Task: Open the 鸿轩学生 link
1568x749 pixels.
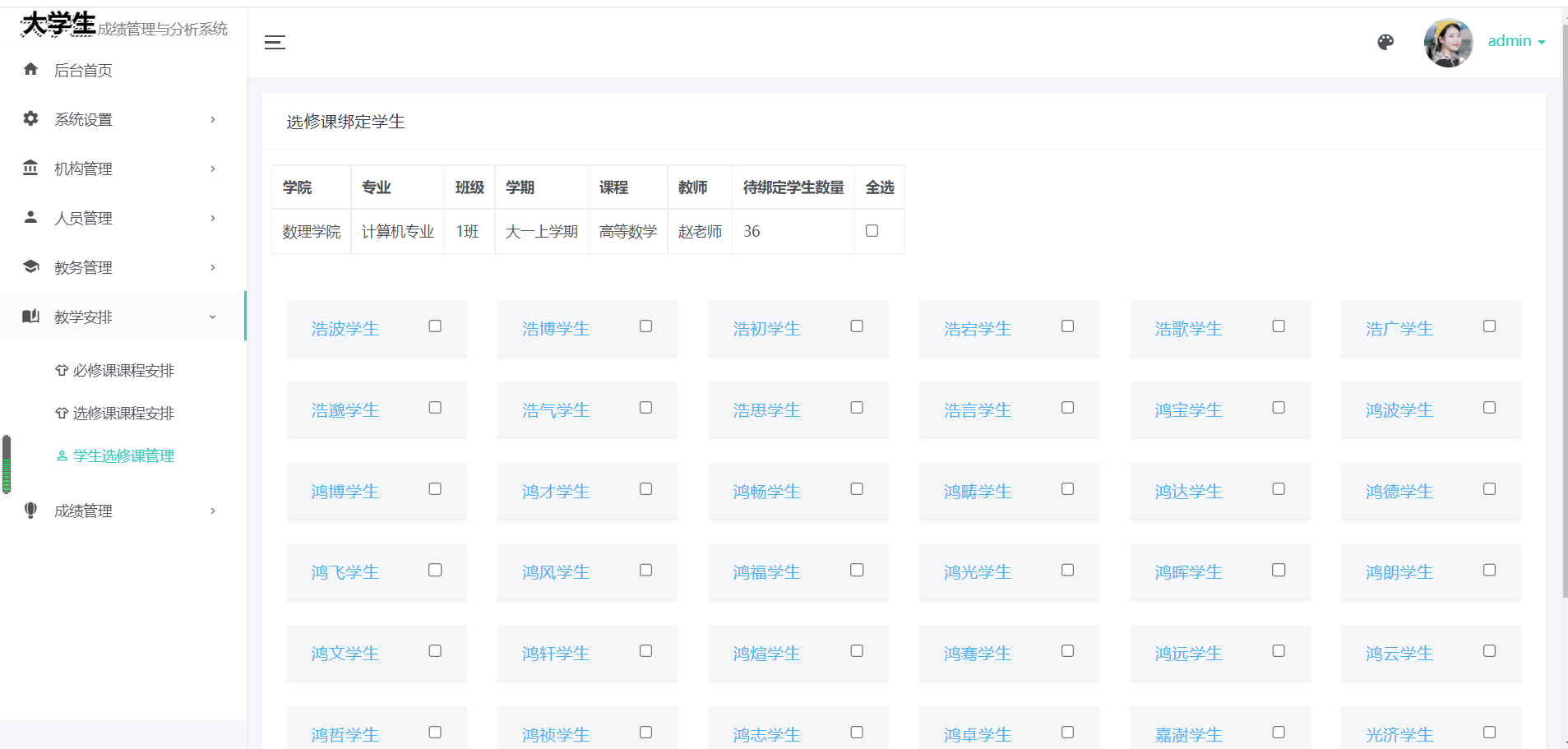Action: (556, 654)
